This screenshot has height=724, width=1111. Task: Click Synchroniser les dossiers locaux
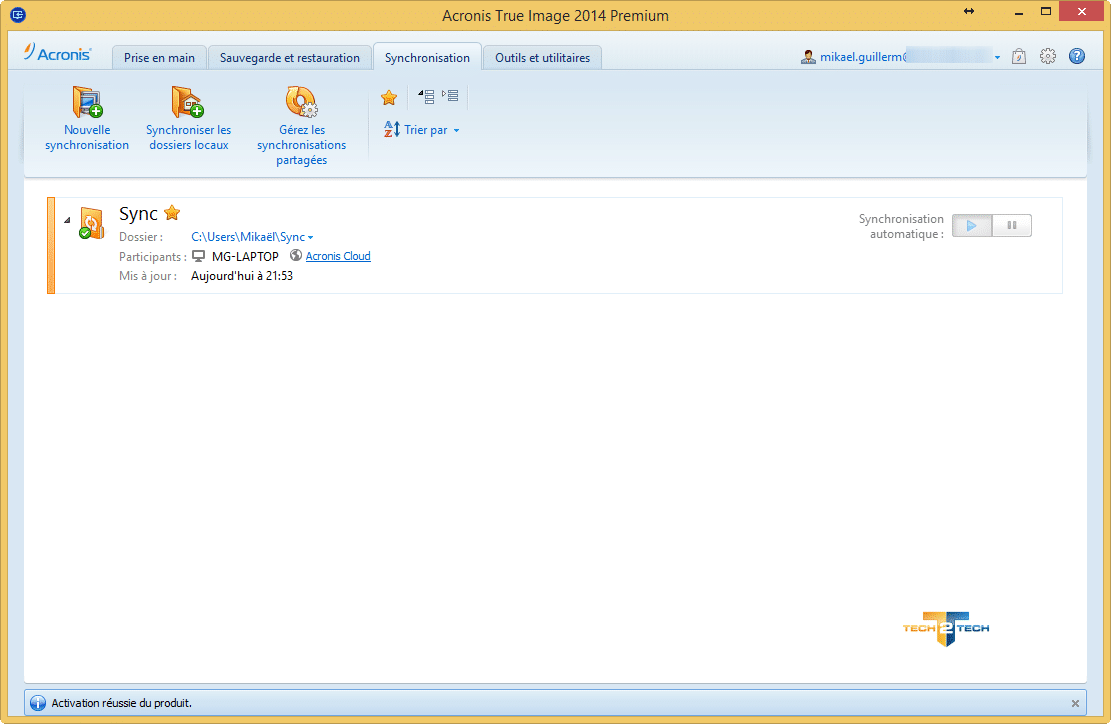188,119
